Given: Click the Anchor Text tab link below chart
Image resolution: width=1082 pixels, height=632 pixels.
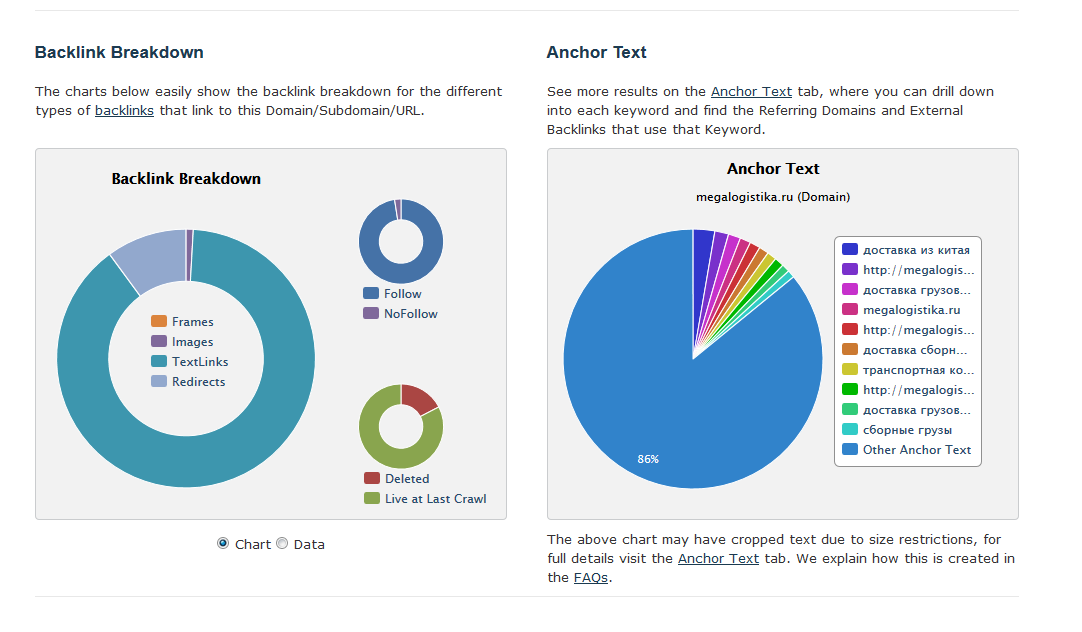Looking at the screenshot, I should click(x=718, y=558).
